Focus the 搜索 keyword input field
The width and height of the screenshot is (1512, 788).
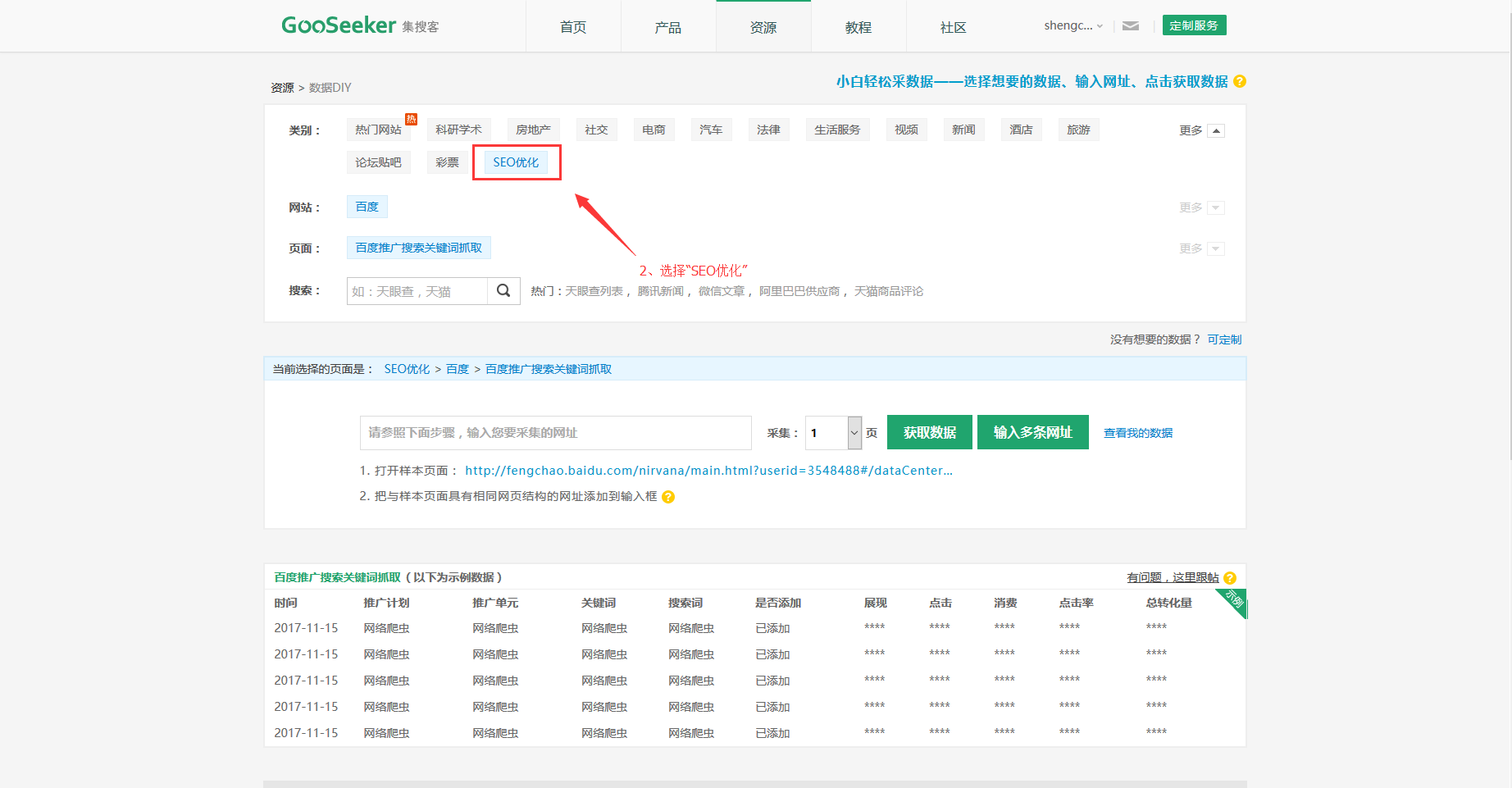pyautogui.click(x=417, y=291)
